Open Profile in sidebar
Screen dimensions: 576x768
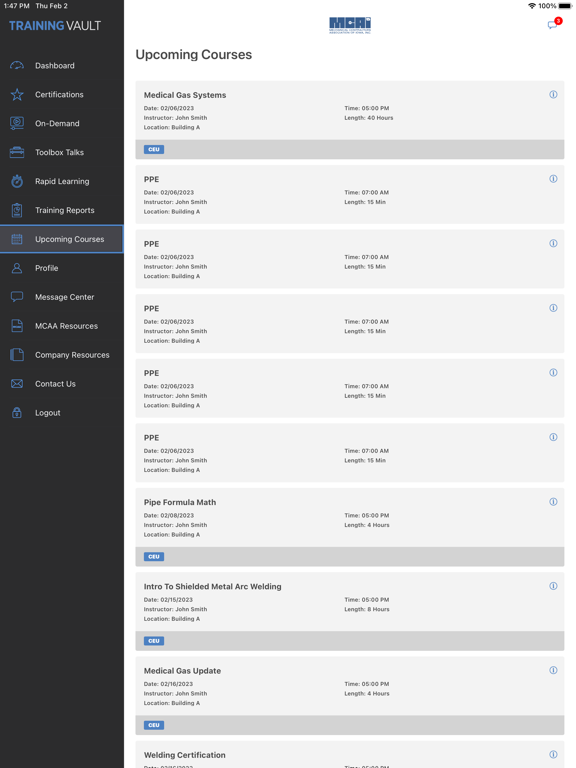(x=62, y=268)
